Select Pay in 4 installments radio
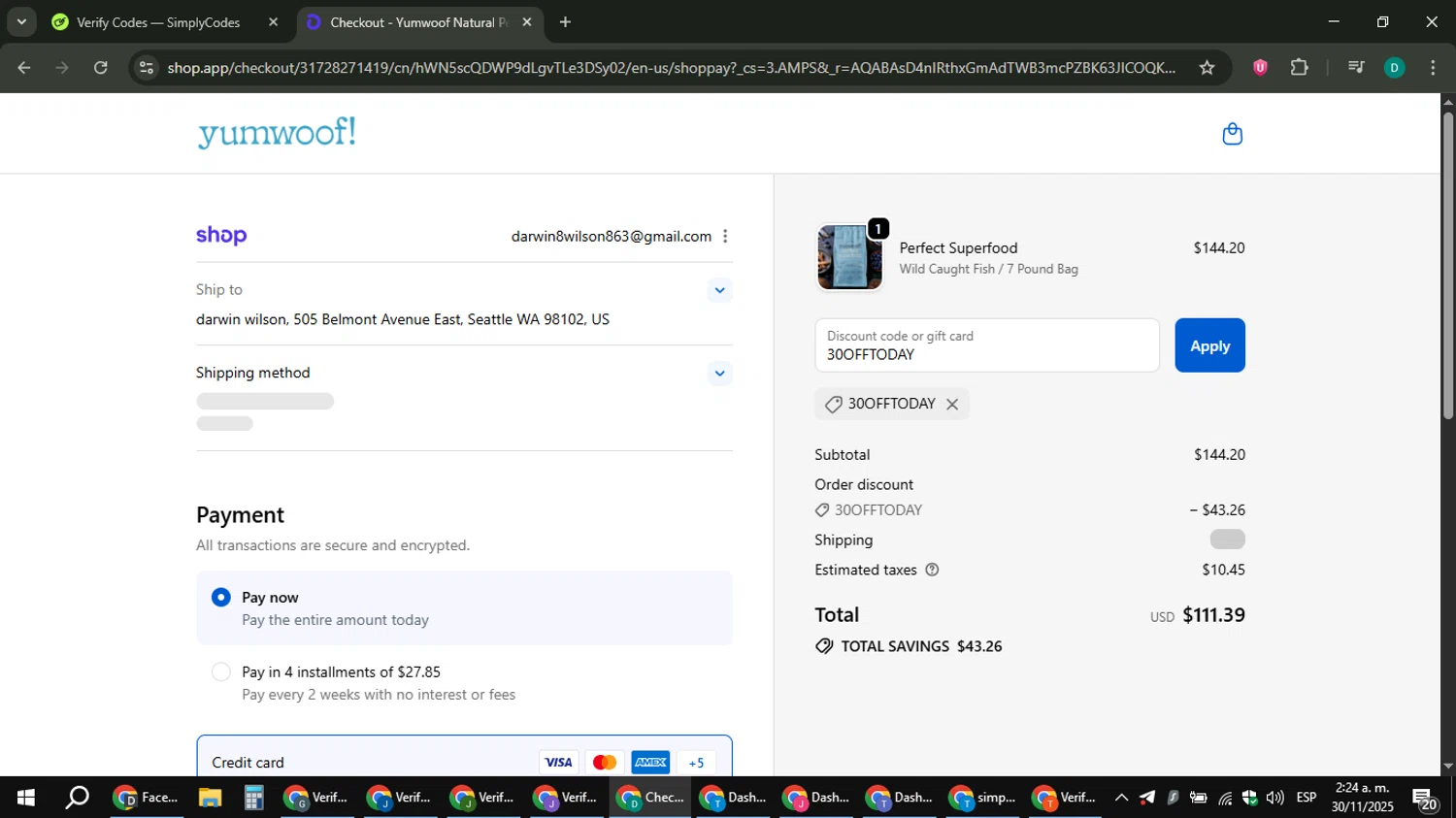The width and height of the screenshot is (1456, 818). [221, 672]
